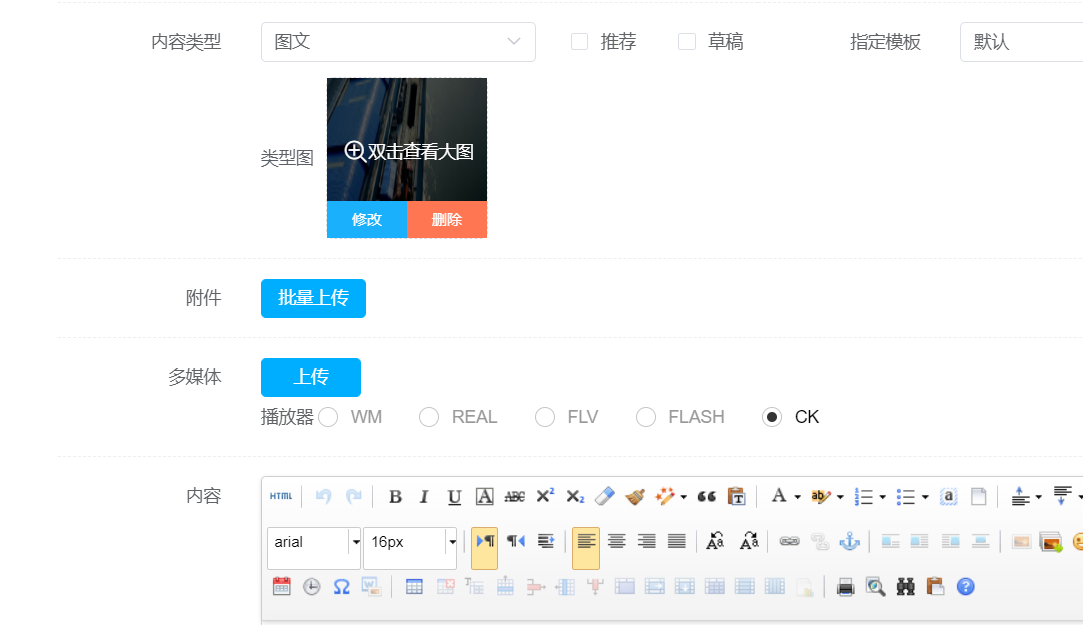Select the FLASH player option
Viewport: 1083px width, 625px height.
(646, 417)
